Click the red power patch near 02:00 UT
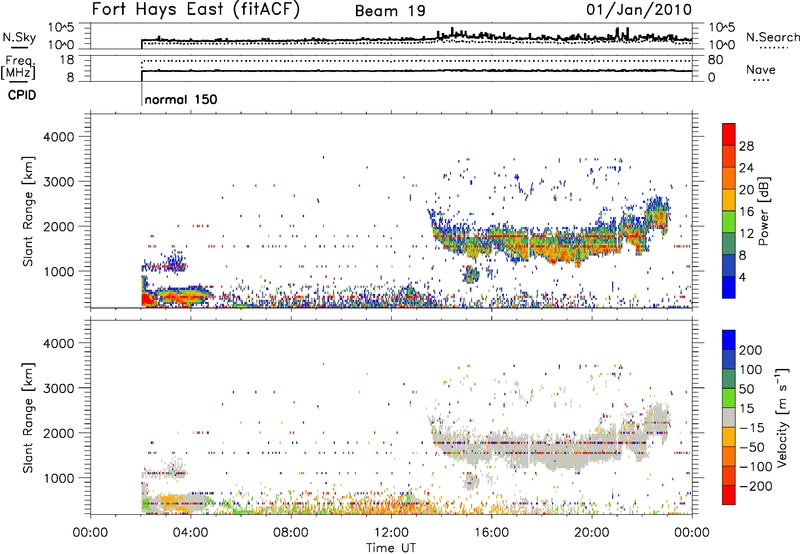 click(x=148, y=298)
